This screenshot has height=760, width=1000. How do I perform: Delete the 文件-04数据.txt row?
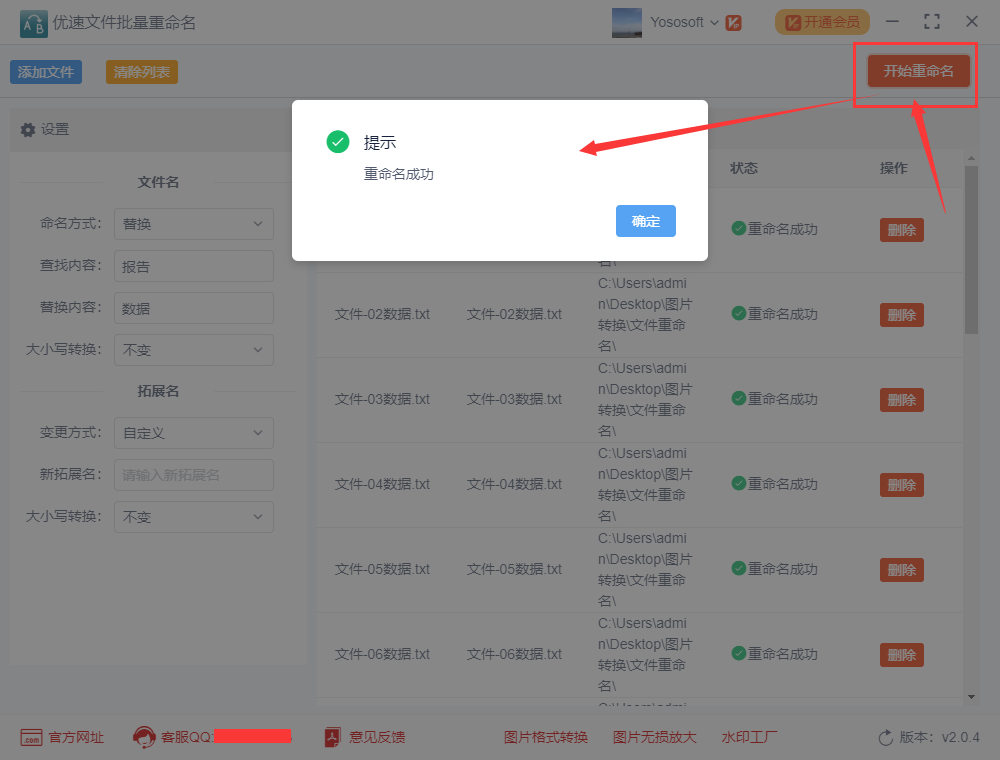coord(902,485)
